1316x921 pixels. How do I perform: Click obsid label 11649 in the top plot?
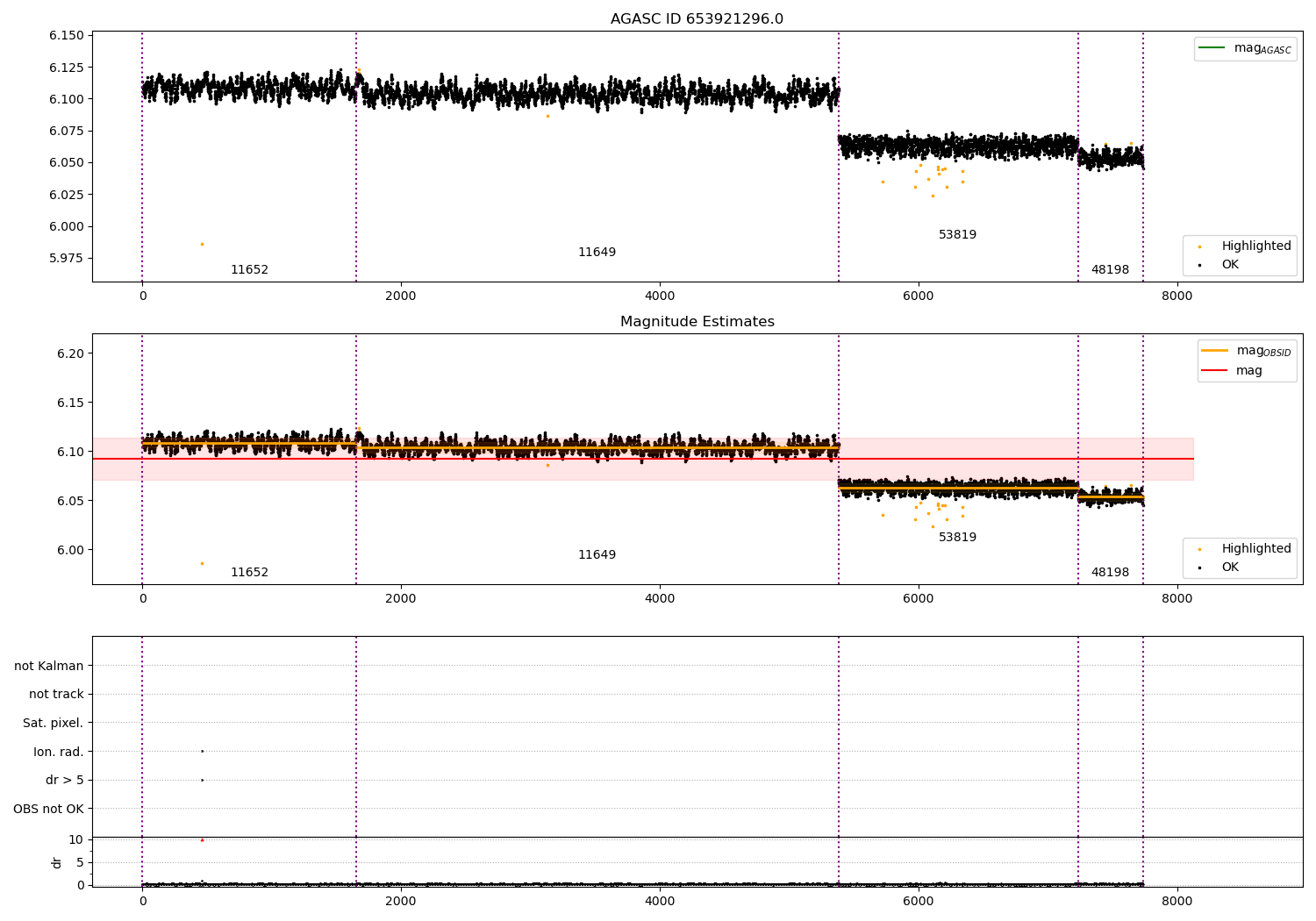pos(597,252)
